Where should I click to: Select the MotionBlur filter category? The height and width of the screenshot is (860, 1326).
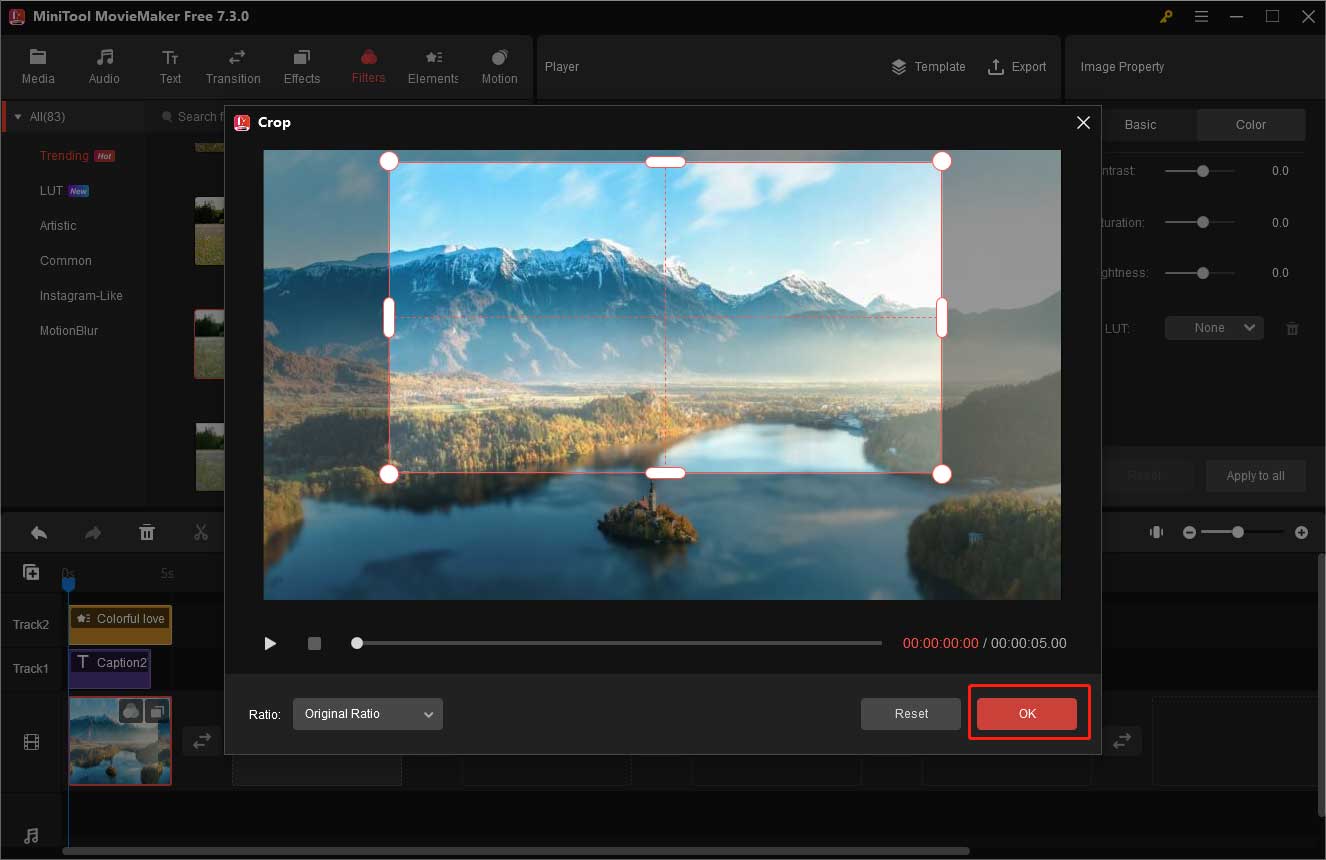pyautogui.click(x=69, y=331)
